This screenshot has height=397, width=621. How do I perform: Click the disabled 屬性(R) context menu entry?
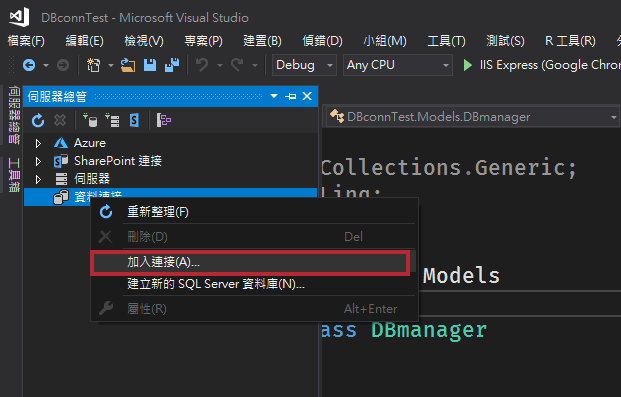[254, 309]
